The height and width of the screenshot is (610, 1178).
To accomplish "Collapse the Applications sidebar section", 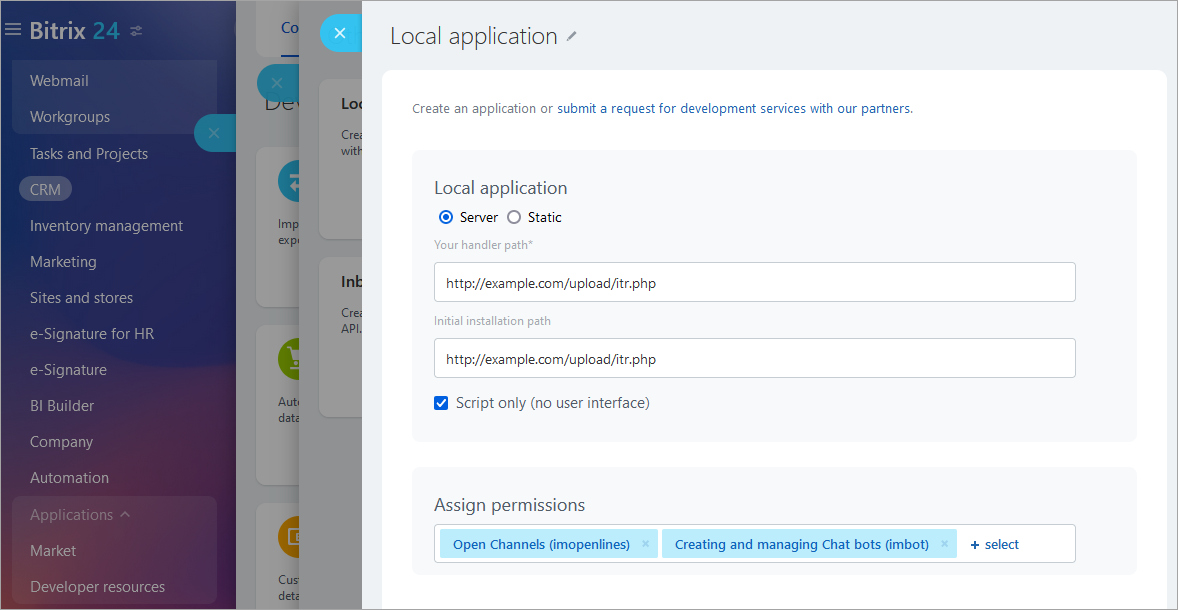I will click(125, 514).
